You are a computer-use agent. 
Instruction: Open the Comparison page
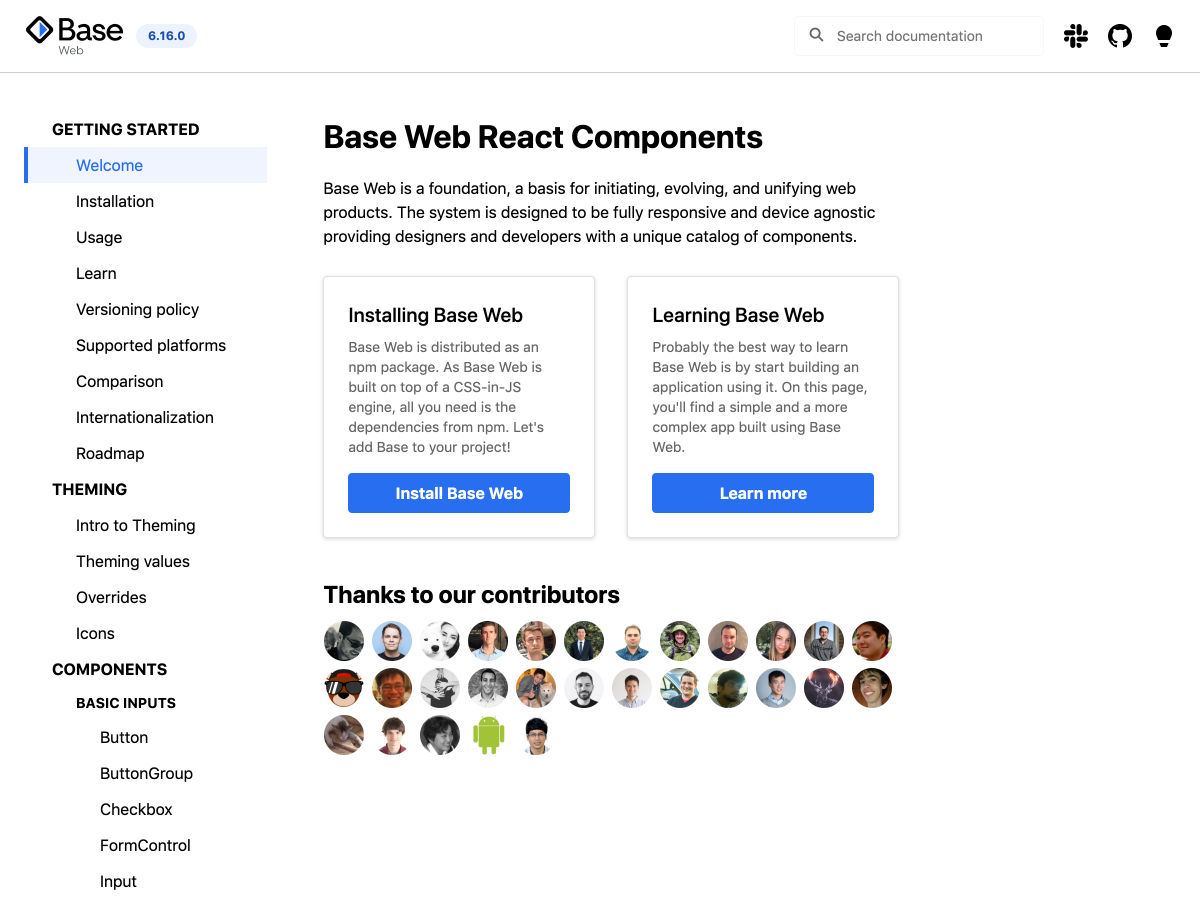[x=119, y=381]
